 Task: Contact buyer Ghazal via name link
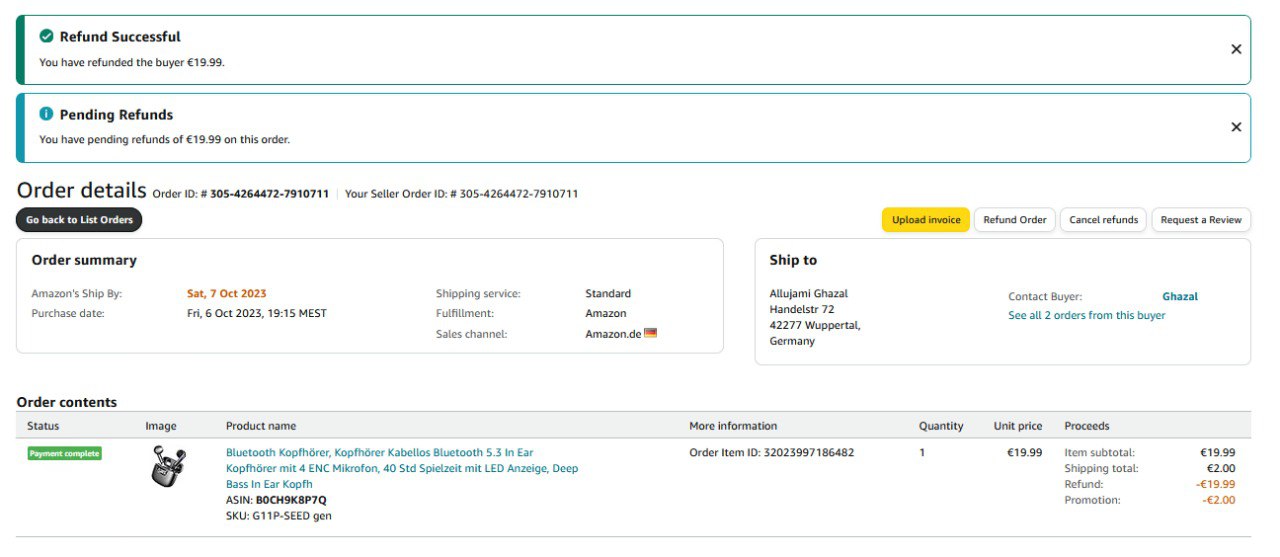point(1179,296)
